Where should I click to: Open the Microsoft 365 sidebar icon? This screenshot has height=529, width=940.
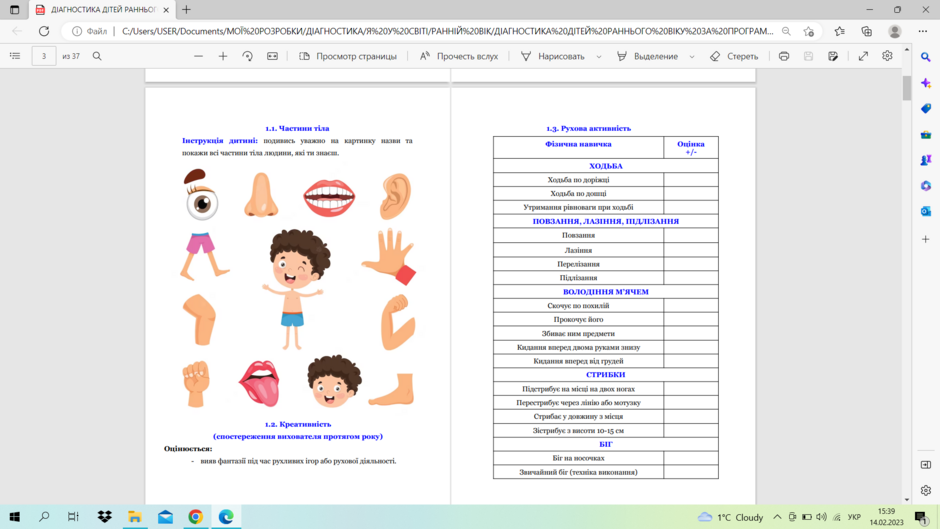click(x=926, y=186)
